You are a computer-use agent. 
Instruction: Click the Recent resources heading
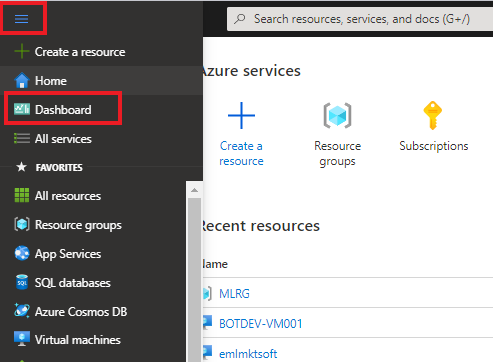[261, 226]
